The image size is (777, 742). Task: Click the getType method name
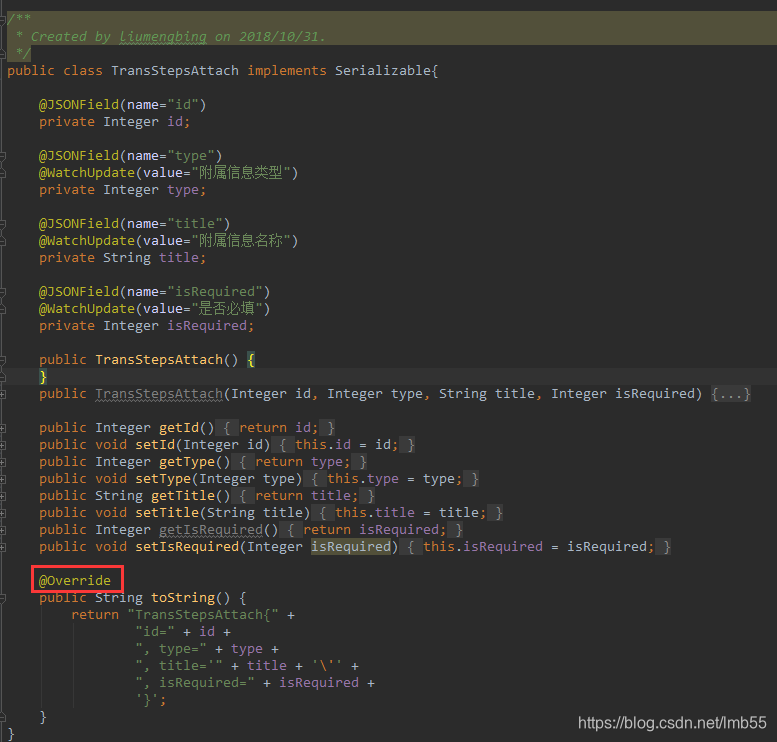coord(186,462)
